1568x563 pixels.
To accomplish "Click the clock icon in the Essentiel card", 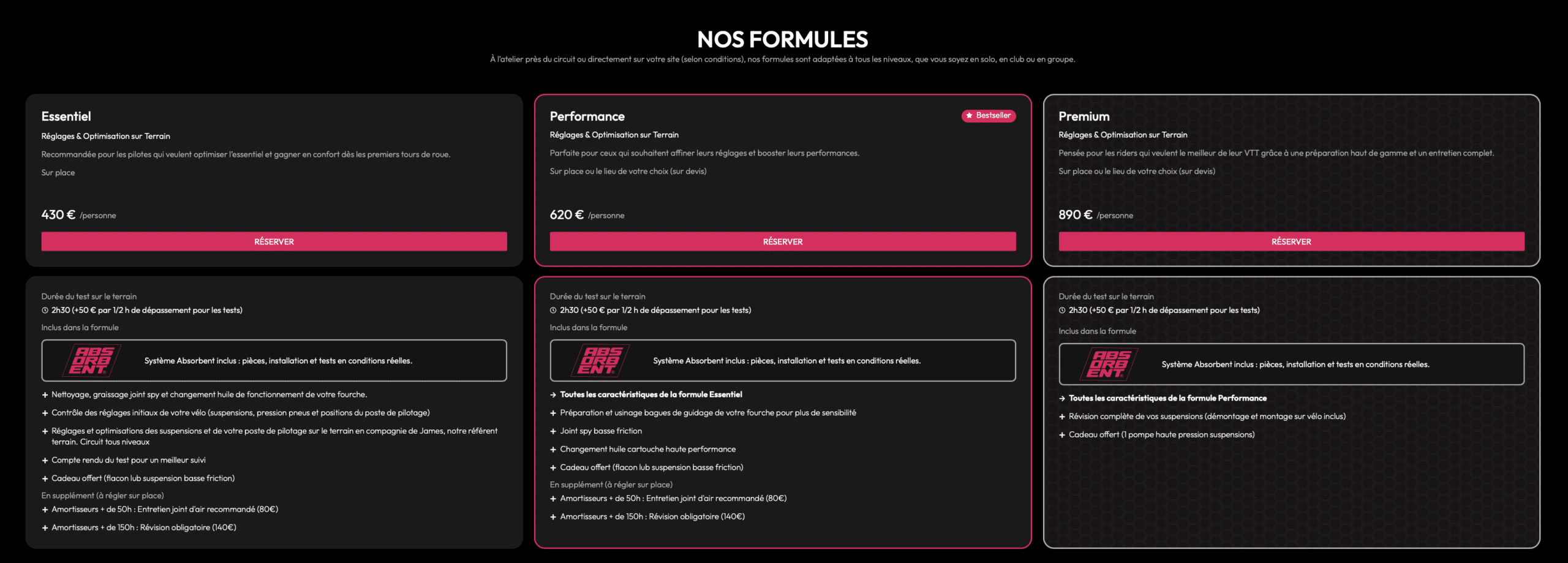I will (x=45, y=311).
